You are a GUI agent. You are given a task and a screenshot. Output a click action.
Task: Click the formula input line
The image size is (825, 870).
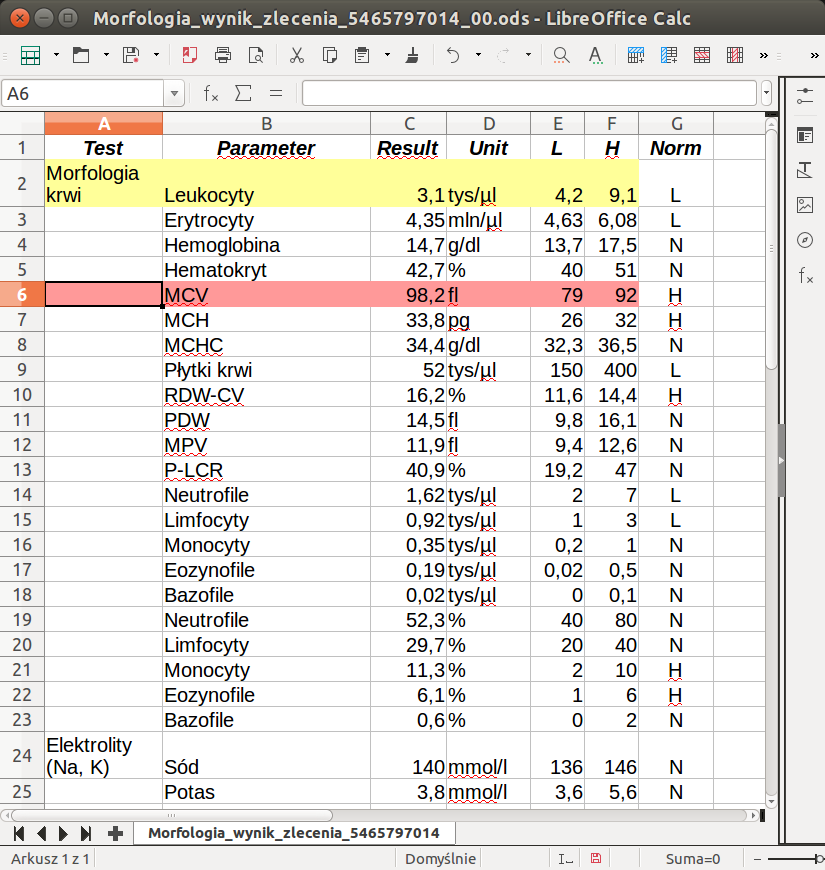tap(529, 93)
